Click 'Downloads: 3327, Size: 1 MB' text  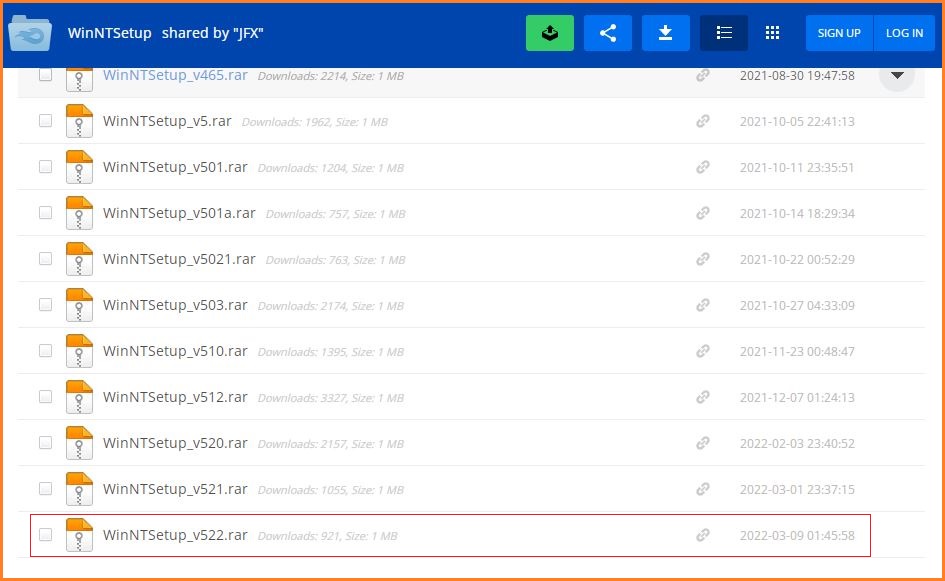click(331, 398)
